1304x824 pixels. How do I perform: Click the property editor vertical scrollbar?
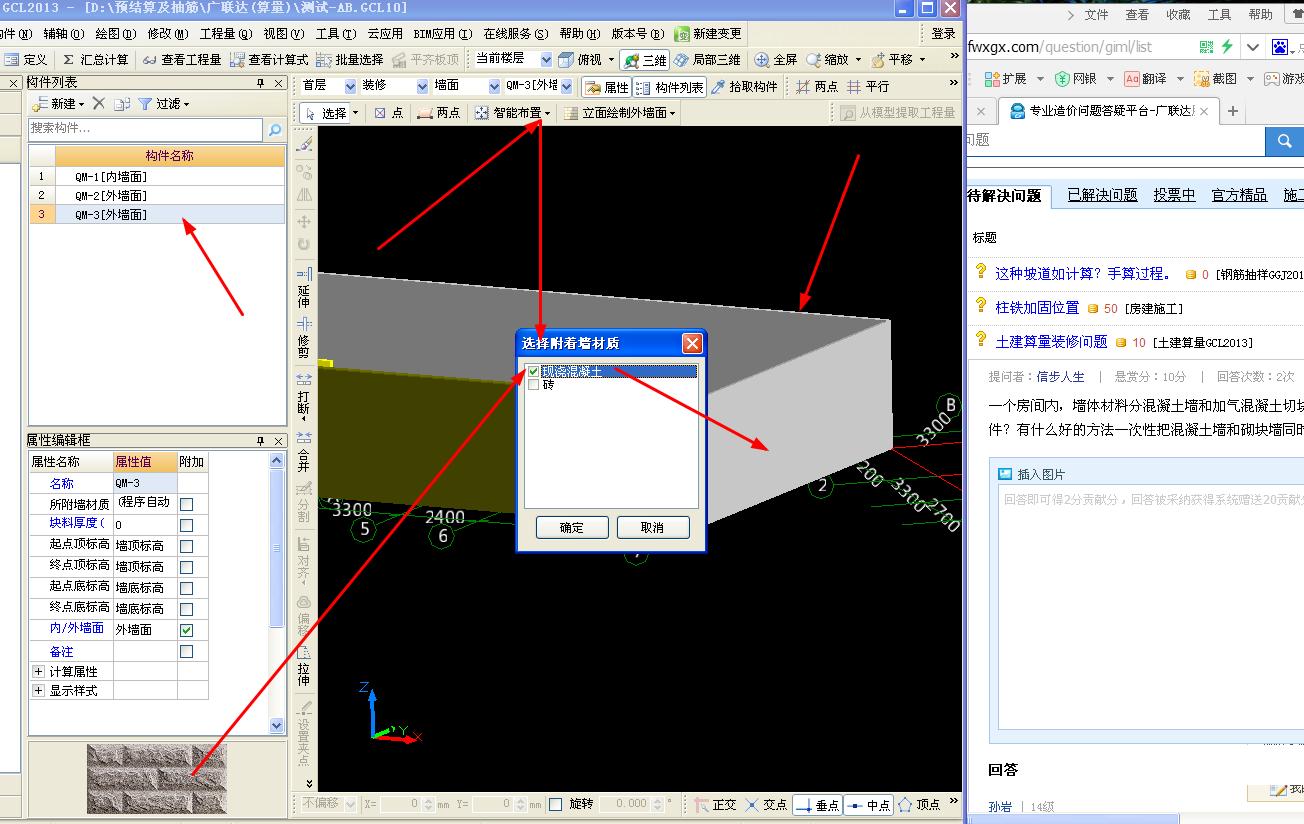[x=277, y=592]
